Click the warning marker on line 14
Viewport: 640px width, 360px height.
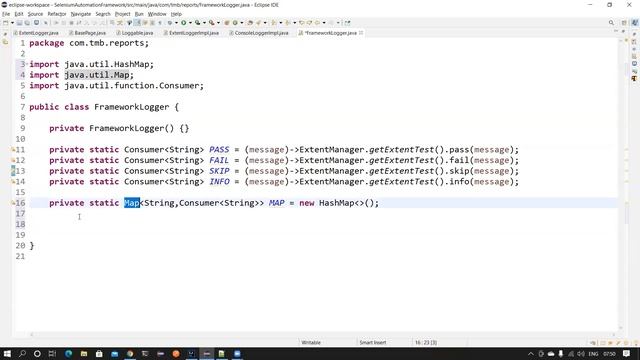(13, 182)
